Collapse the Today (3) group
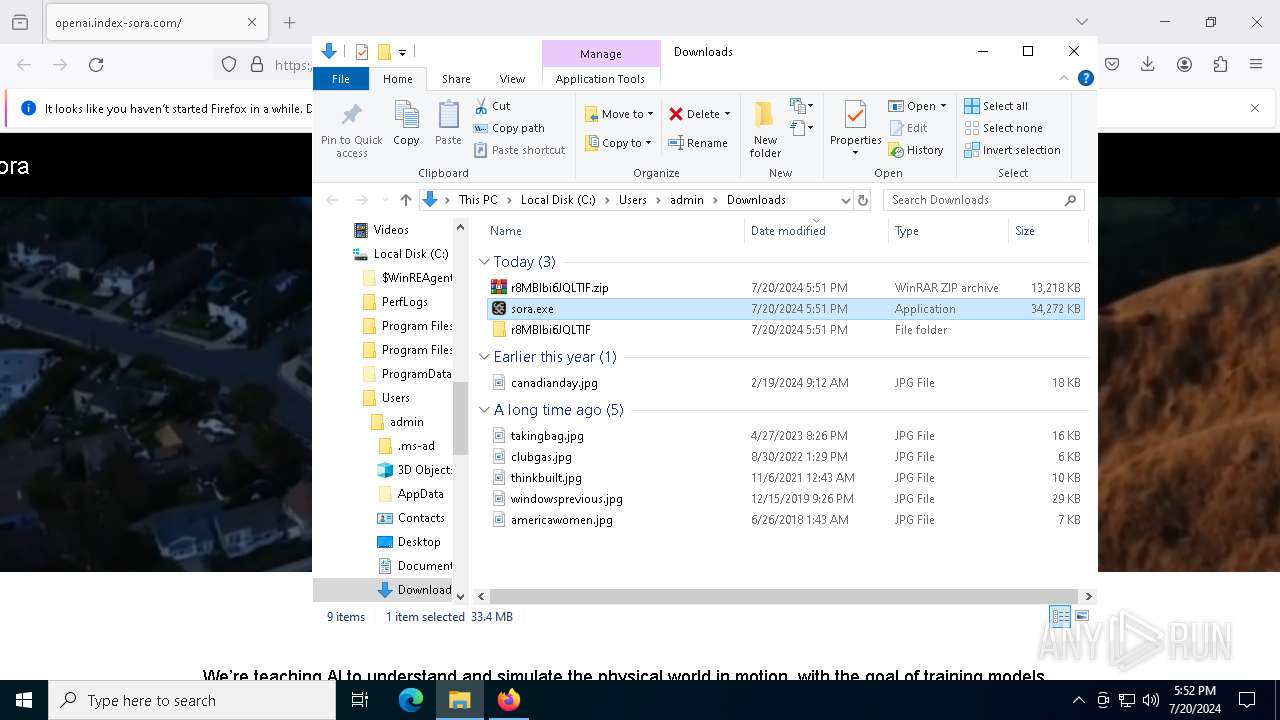 coord(484,262)
